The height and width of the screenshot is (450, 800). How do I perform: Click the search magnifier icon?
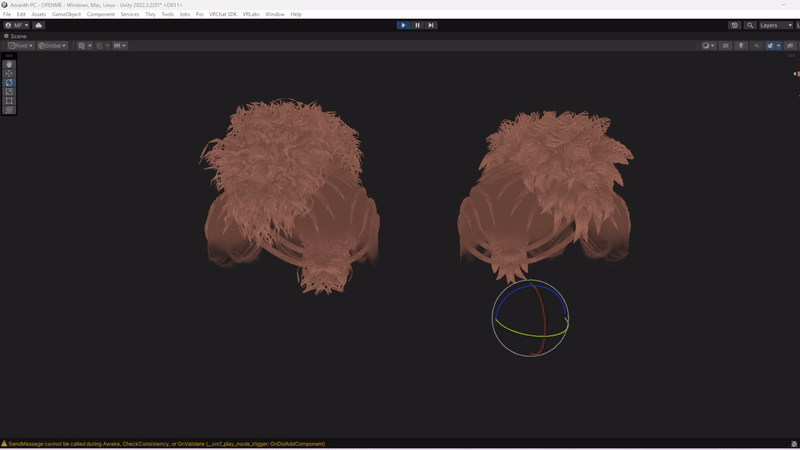(750, 25)
